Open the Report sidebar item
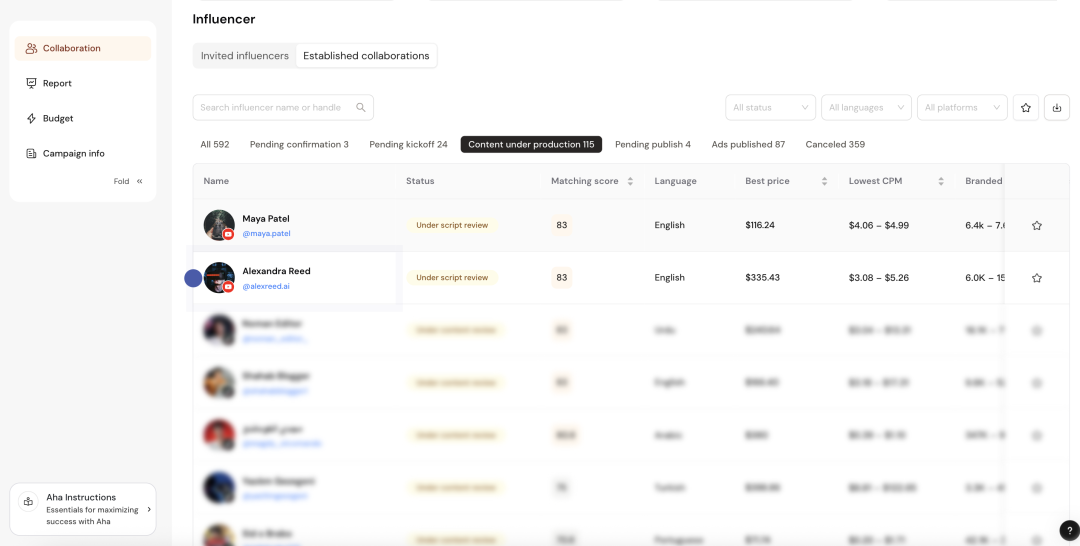 tap(57, 83)
